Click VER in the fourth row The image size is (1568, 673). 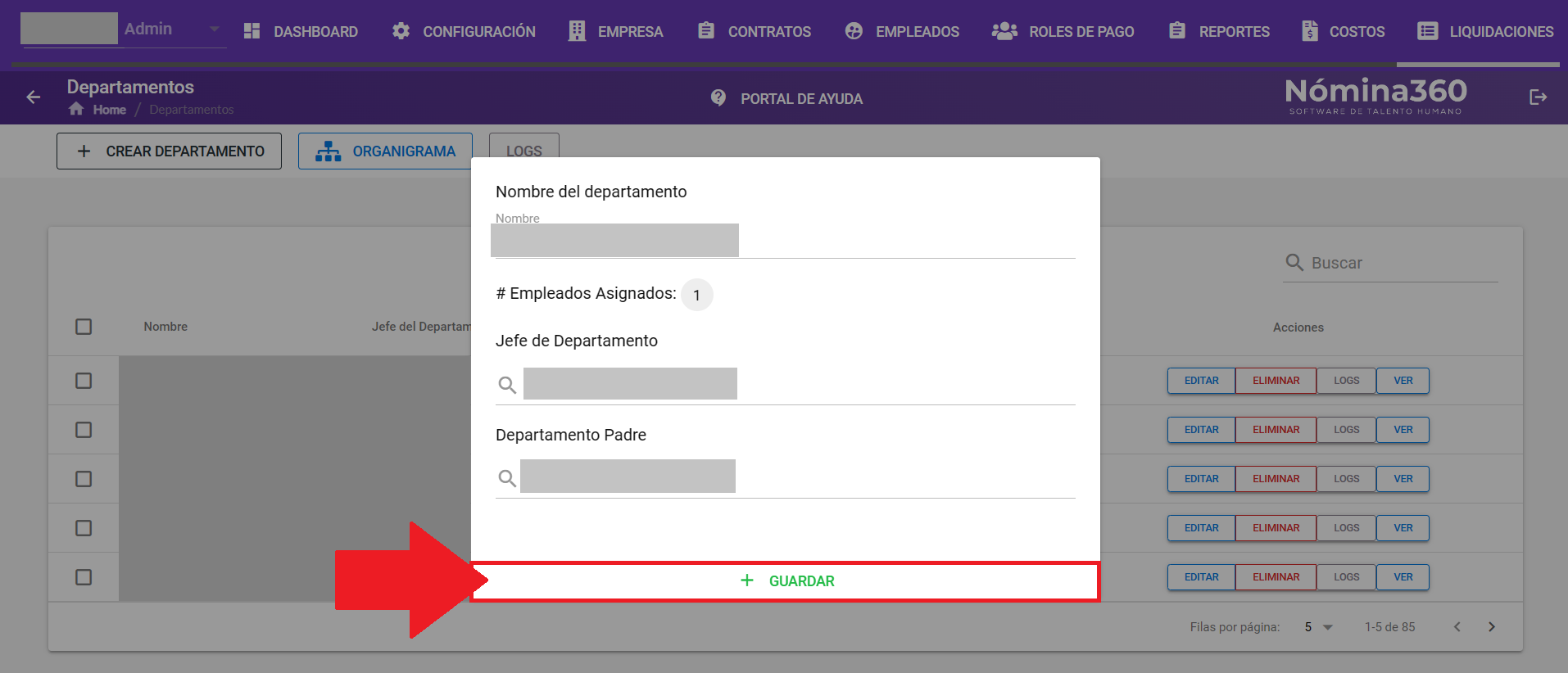1403,528
